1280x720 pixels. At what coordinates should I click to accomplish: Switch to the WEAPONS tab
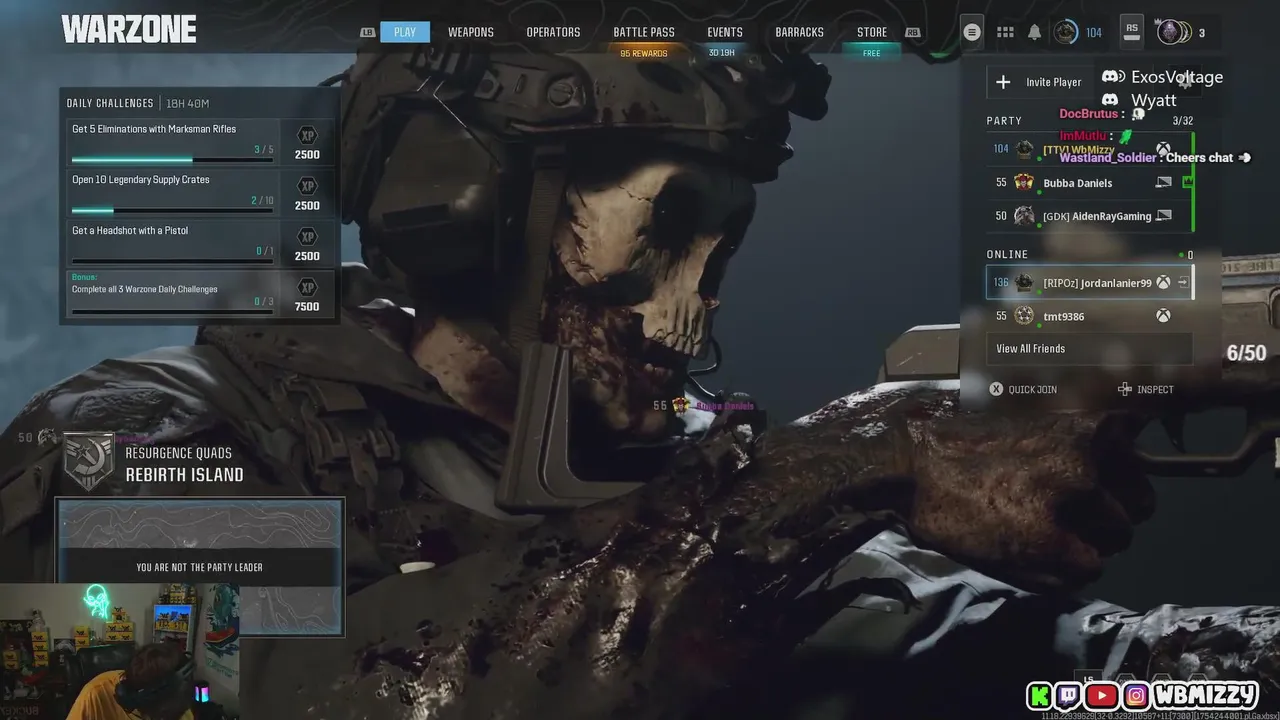point(471,32)
